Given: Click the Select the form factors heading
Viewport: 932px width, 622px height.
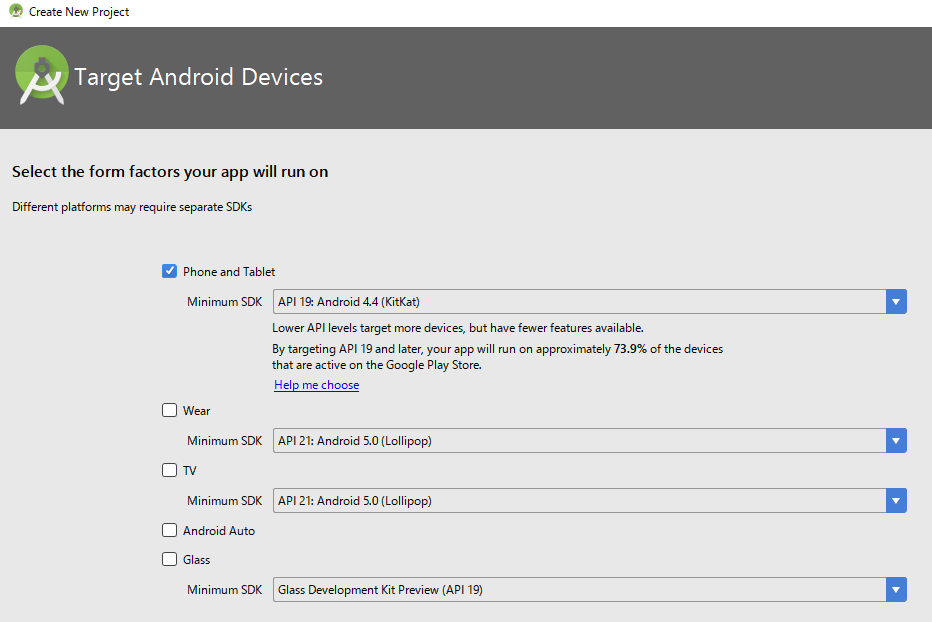Looking at the screenshot, I should (170, 172).
